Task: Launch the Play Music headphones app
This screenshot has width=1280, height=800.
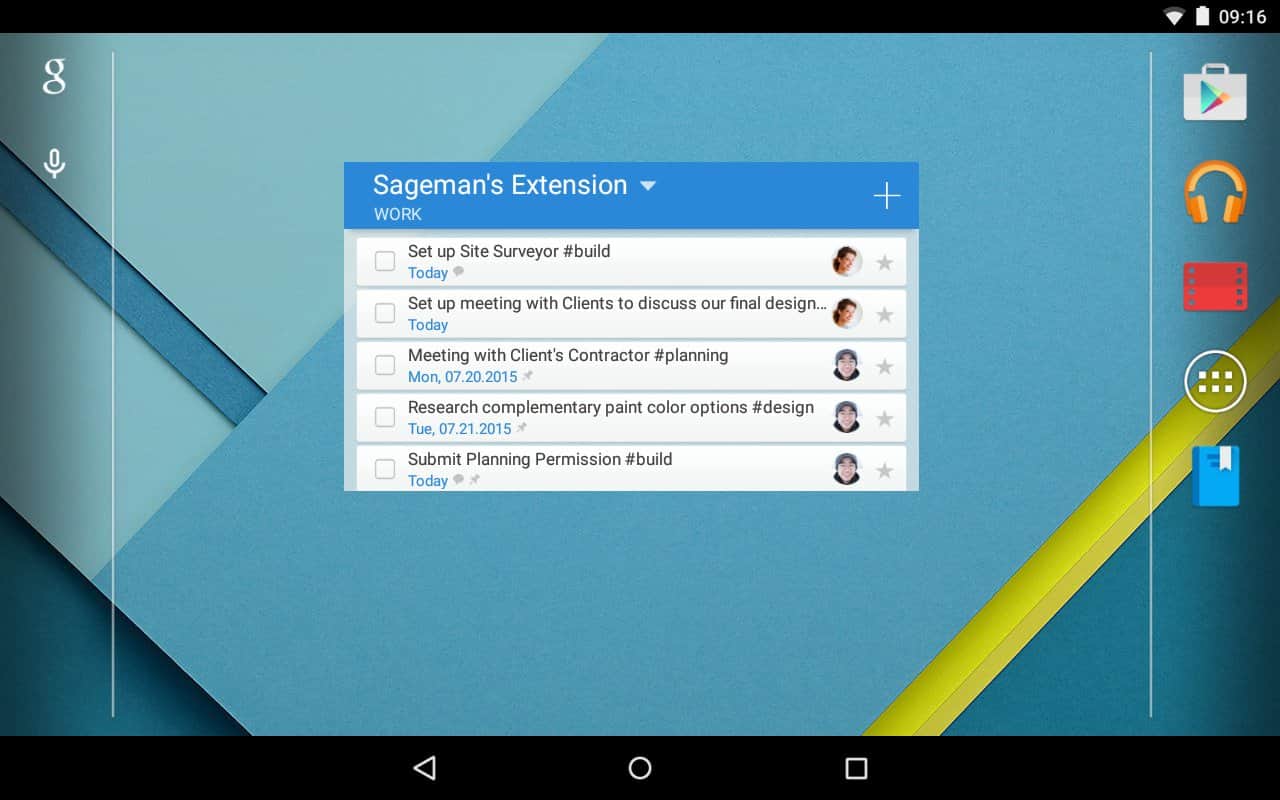Action: coord(1215,192)
